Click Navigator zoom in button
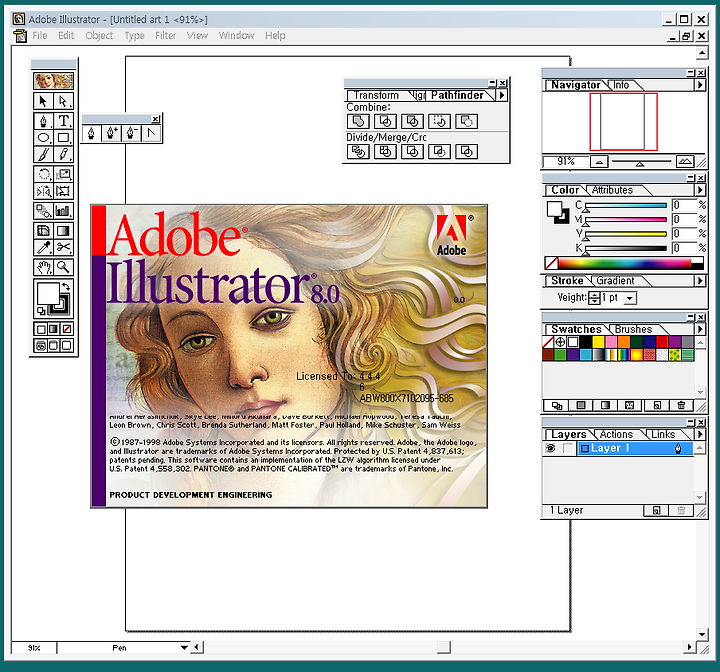Image resolution: width=720 pixels, height=672 pixels. [685, 162]
